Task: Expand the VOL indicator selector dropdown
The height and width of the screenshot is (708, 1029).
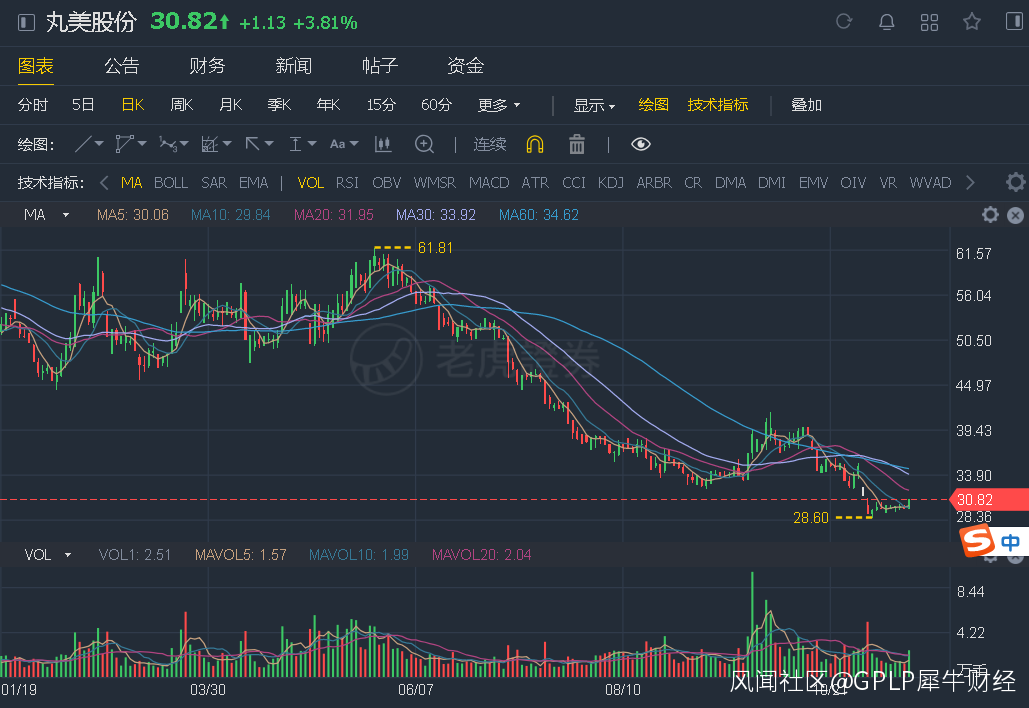Action: tap(68, 555)
